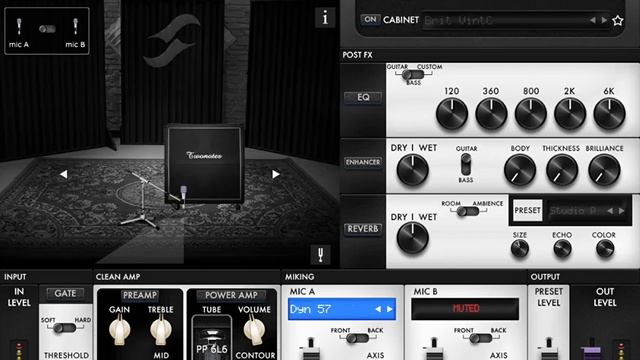Flip the Mic B Front/Back switch
640x360 pixels.
click(x=480, y=338)
